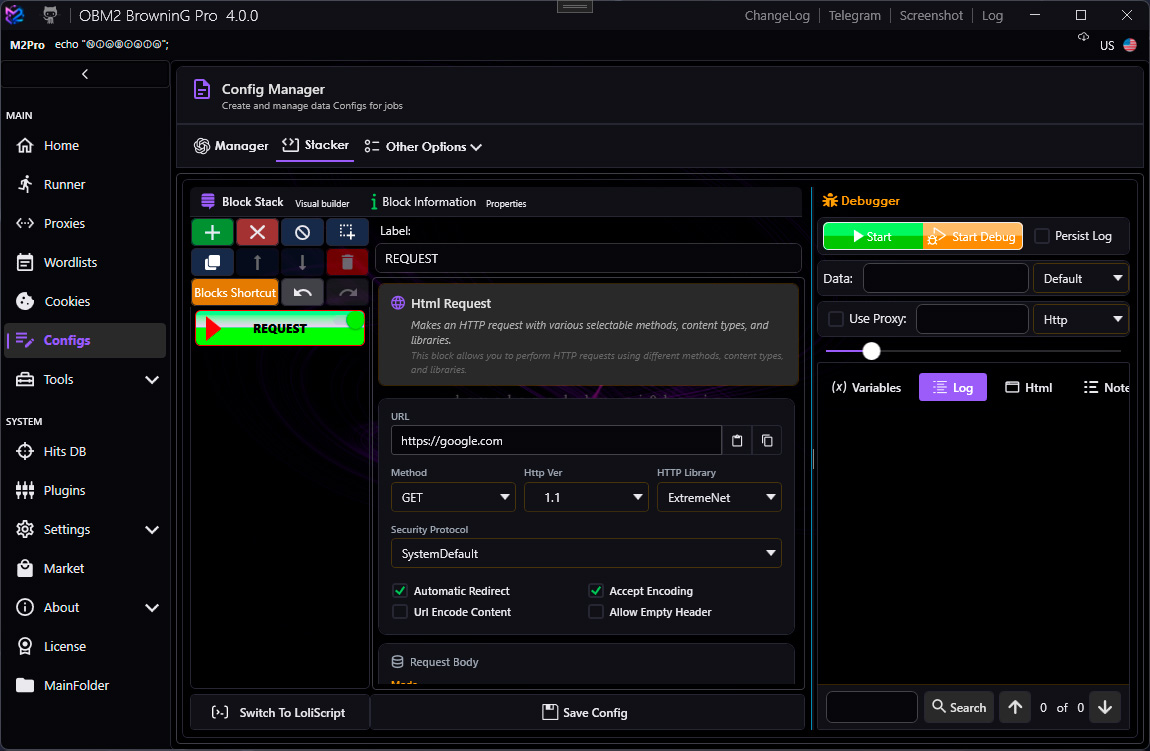Screen dimensions: 1150x751
Task: Click the select-all blocks icon
Action: pyautogui.click(x=347, y=232)
